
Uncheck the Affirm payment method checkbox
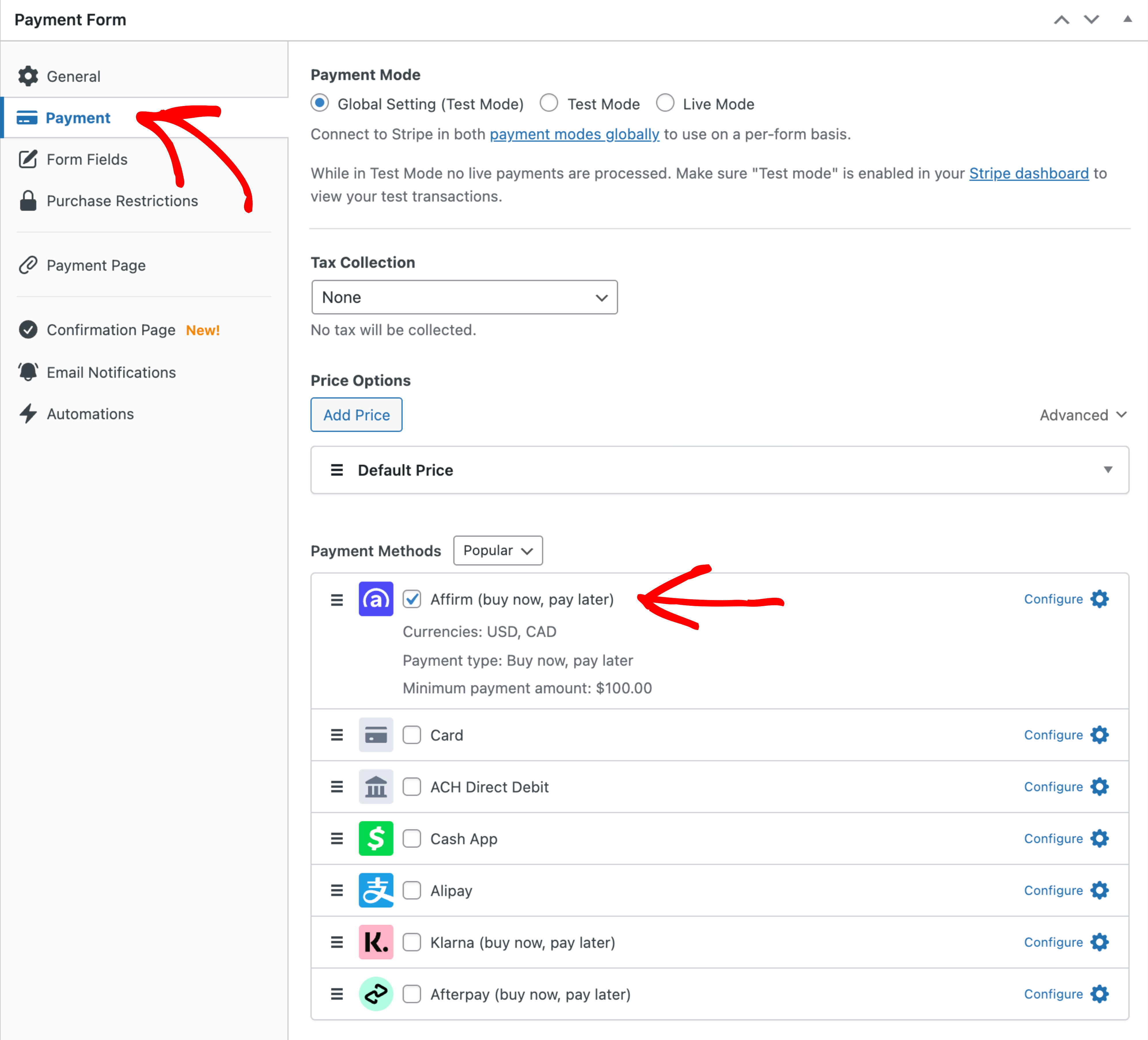pyautogui.click(x=412, y=599)
